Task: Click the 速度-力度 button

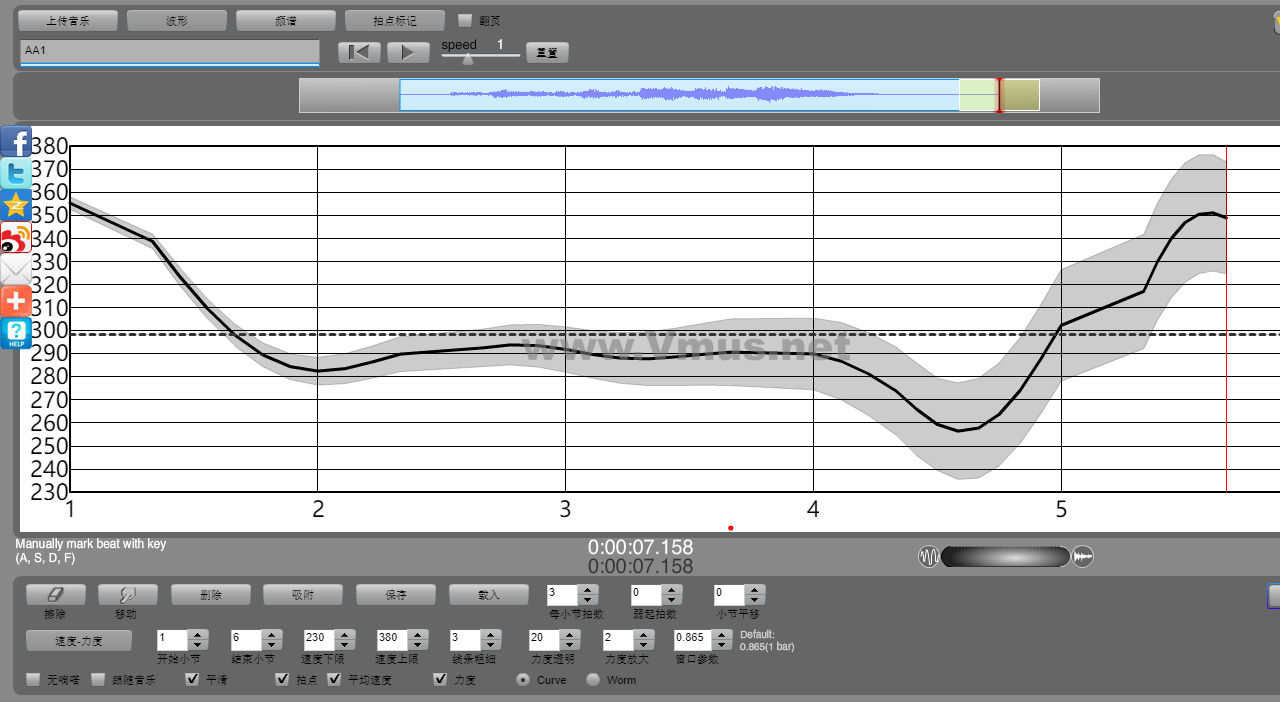Action: [79, 641]
